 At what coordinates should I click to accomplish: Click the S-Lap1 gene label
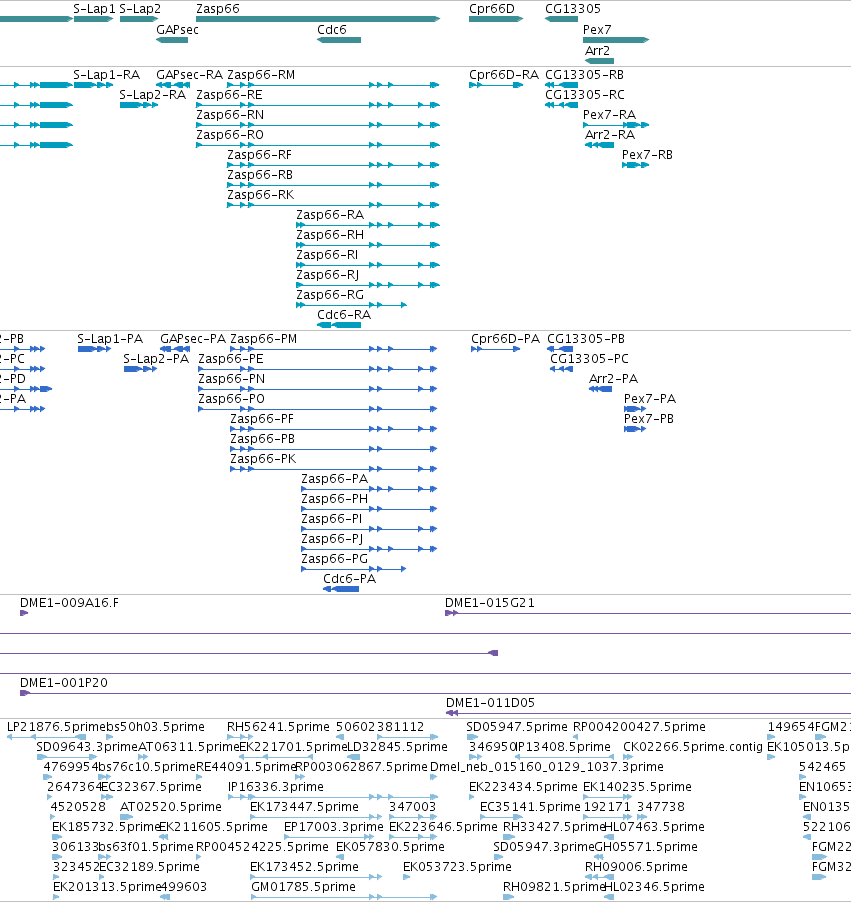[x=94, y=9]
